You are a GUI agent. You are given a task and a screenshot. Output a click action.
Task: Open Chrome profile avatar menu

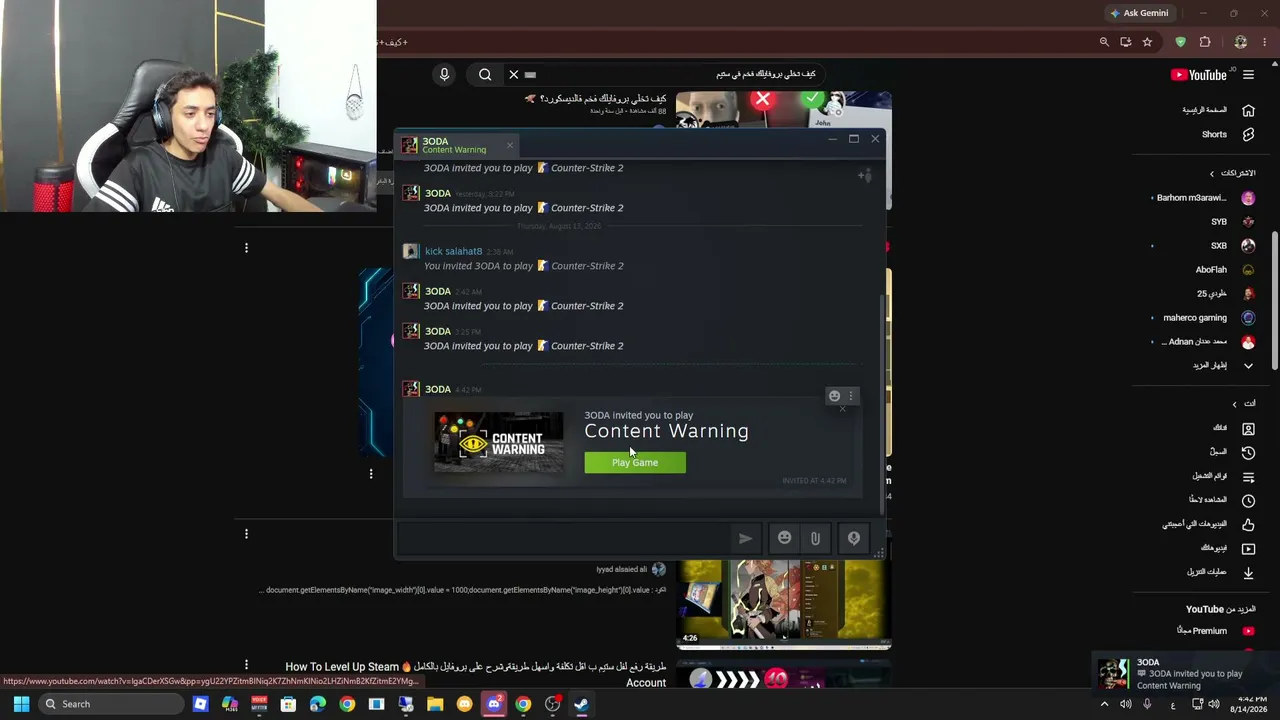pos(1241,42)
